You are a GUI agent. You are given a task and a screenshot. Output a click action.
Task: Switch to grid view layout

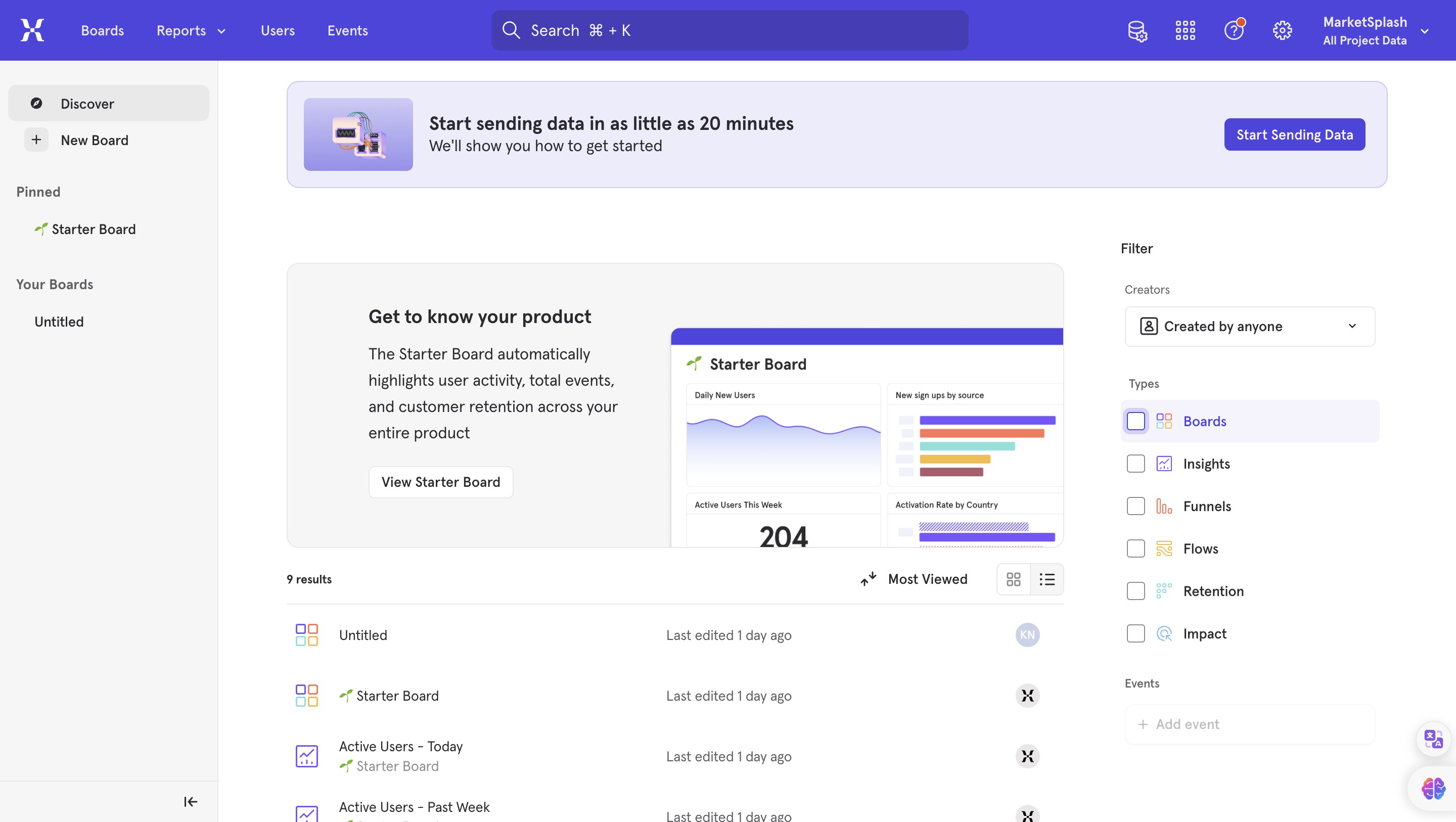[x=1014, y=579]
